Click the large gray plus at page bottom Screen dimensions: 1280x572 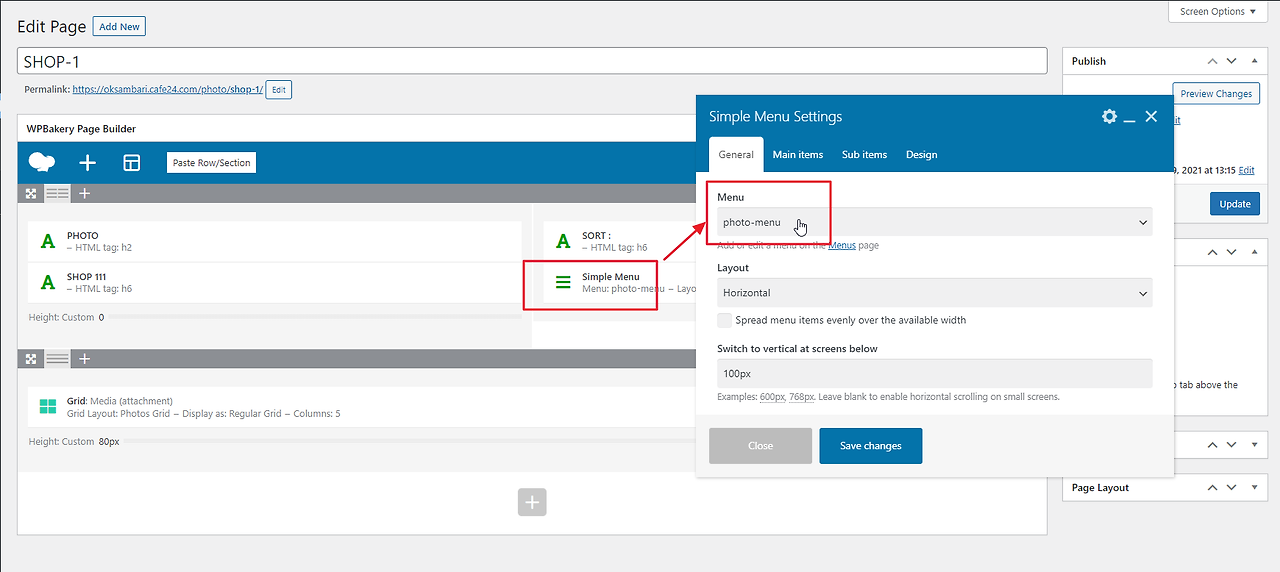pyautogui.click(x=532, y=502)
